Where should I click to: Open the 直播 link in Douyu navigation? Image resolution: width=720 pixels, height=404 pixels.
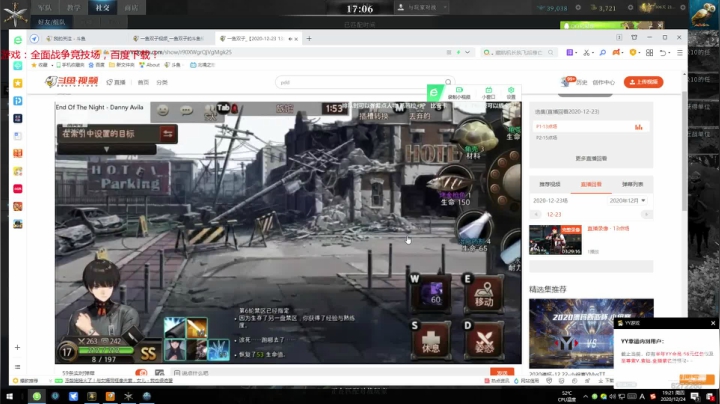(116, 82)
